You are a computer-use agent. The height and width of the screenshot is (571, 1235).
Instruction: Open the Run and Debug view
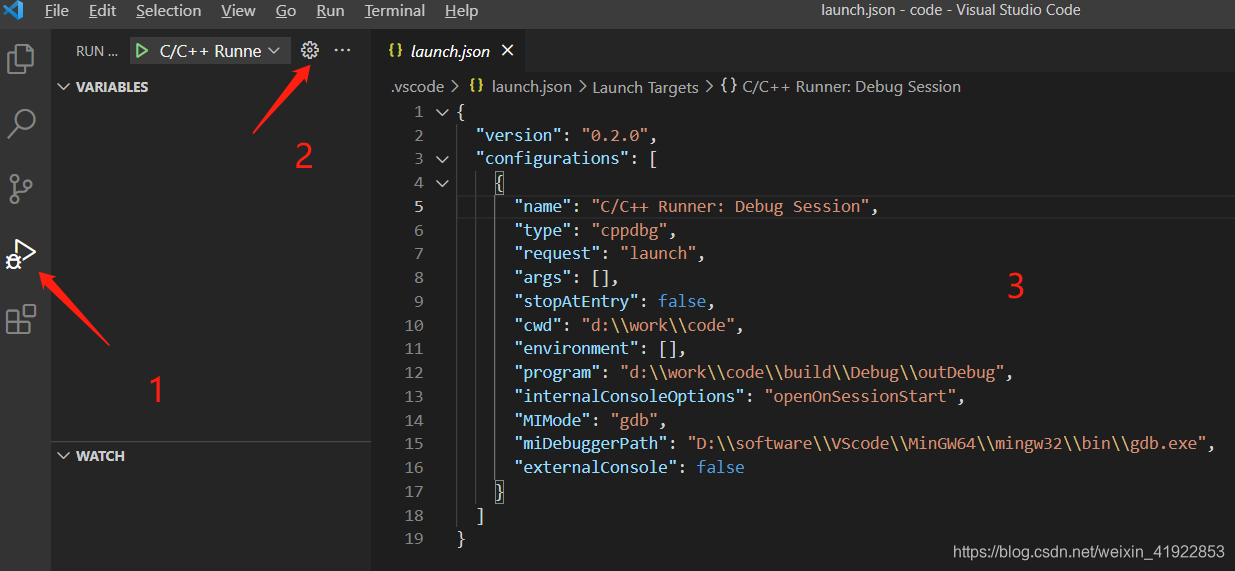click(x=21, y=254)
